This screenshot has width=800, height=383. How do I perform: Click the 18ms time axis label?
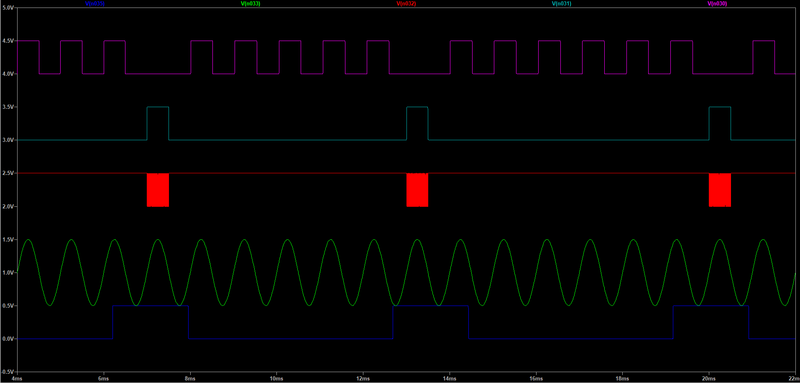coord(622,379)
